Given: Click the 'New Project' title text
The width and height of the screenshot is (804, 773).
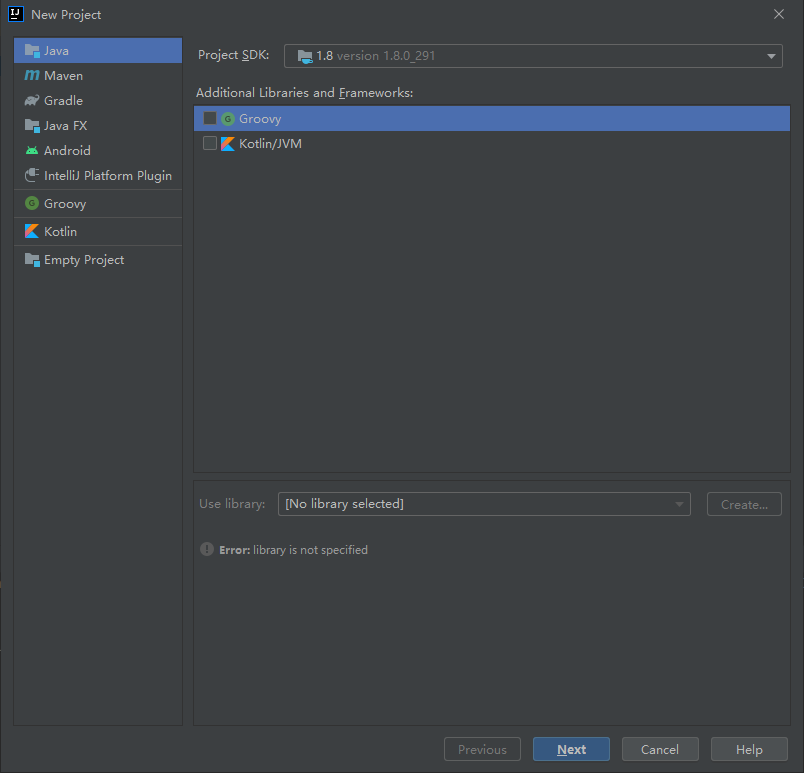Looking at the screenshot, I should coord(66,15).
